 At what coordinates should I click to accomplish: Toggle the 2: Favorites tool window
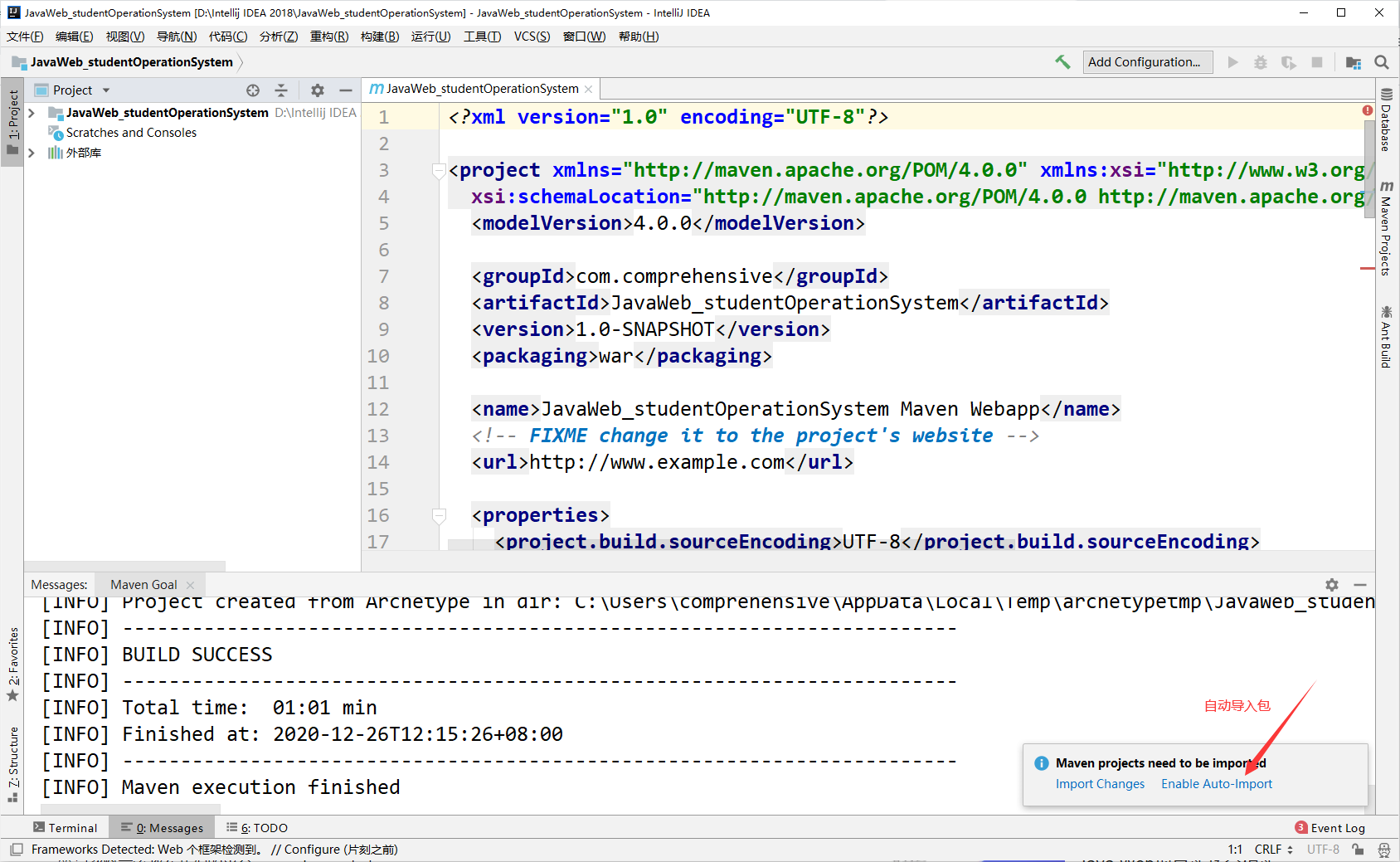[12, 665]
